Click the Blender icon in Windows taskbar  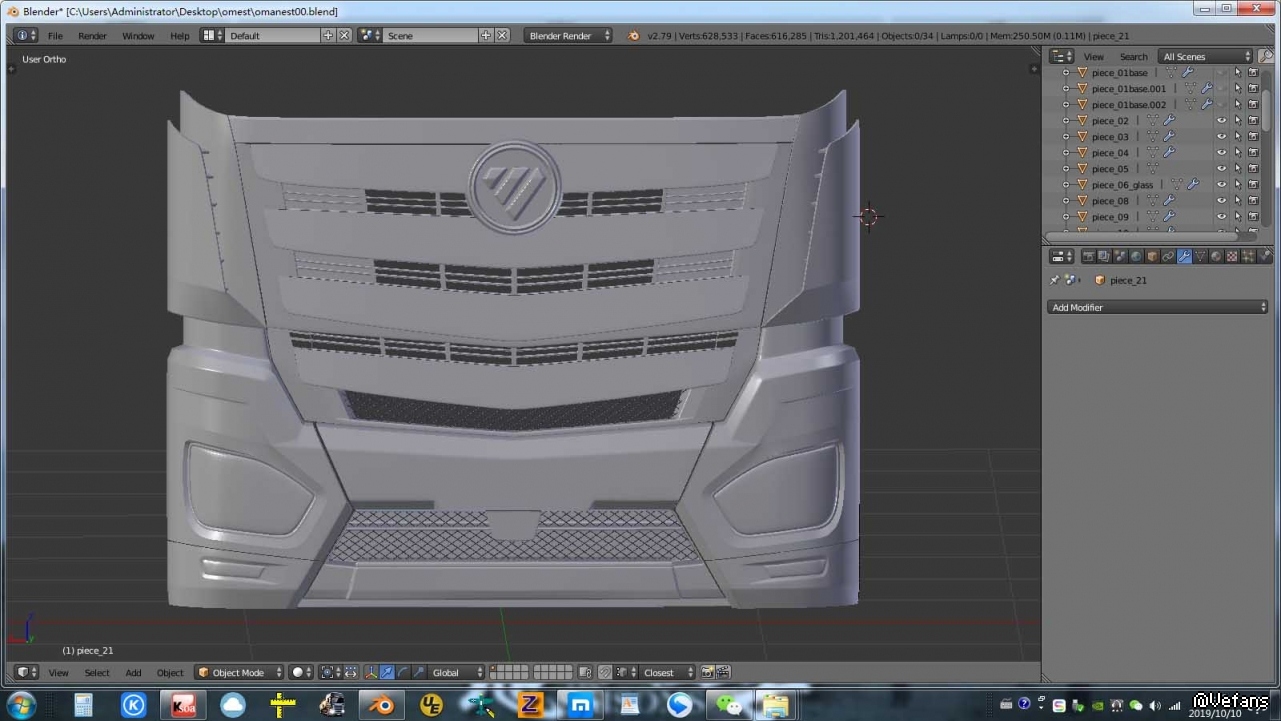point(381,705)
